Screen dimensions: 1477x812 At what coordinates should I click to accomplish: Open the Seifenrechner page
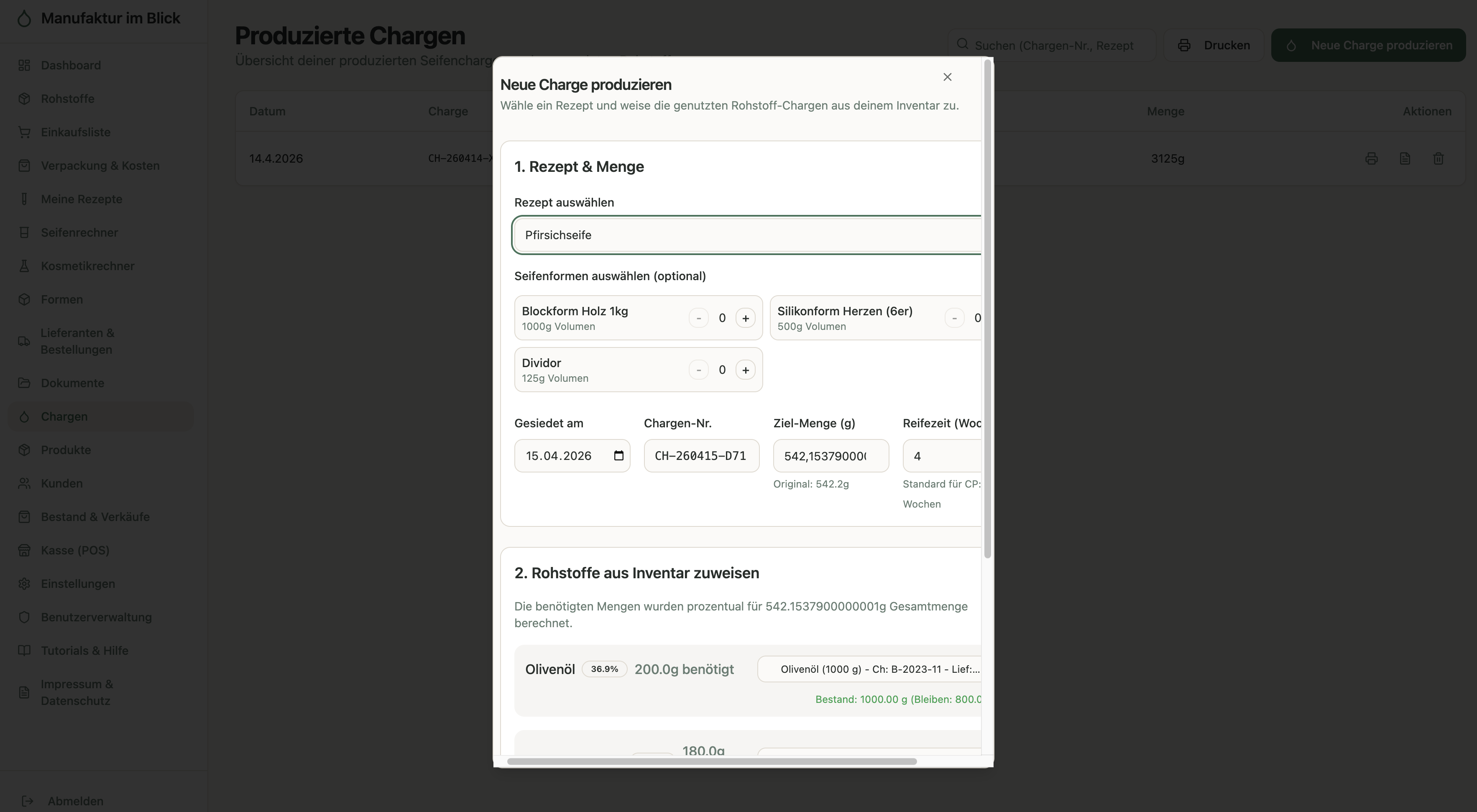100,232
